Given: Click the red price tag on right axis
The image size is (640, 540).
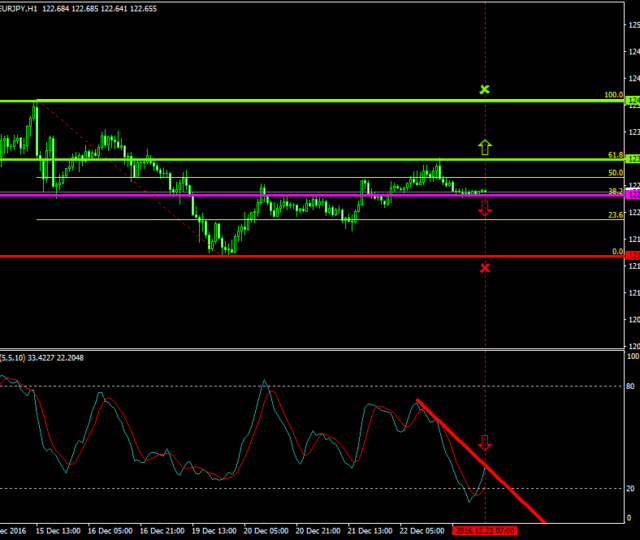Looking at the screenshot, I should 632,256.
